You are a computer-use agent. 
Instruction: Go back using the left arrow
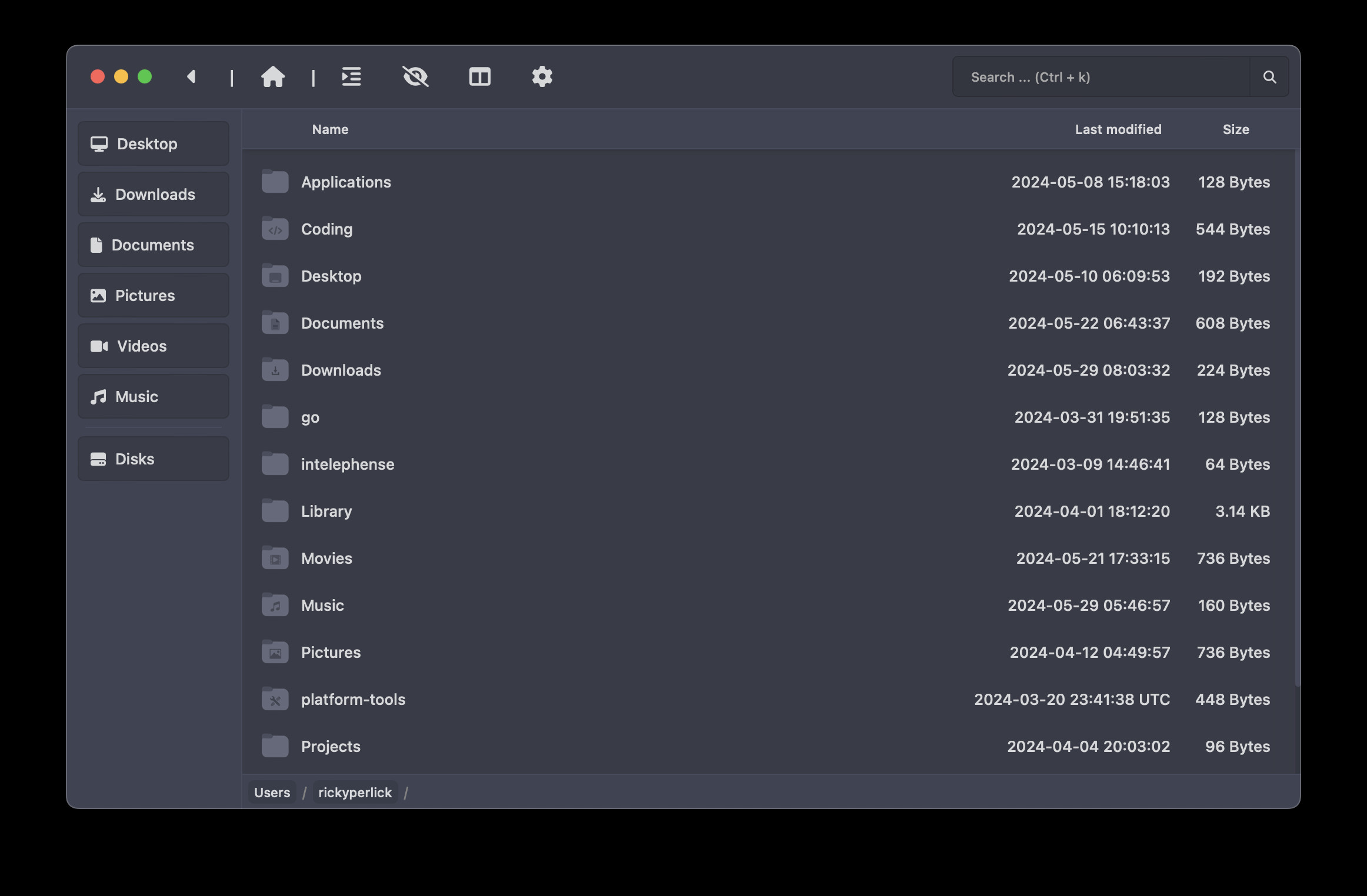coord(191,77)
